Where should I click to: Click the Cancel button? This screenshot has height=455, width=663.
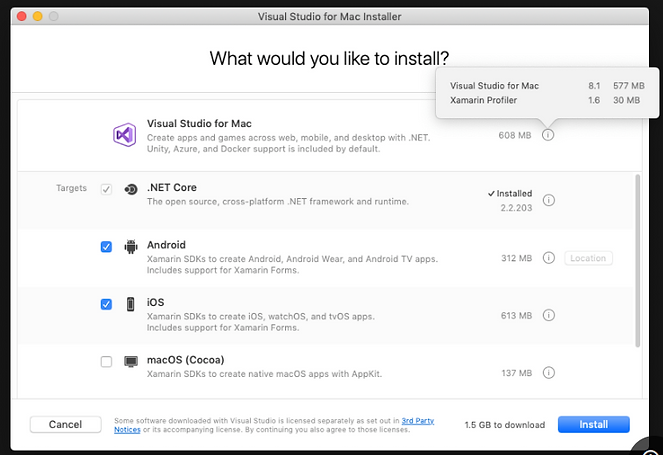point(66,424)
